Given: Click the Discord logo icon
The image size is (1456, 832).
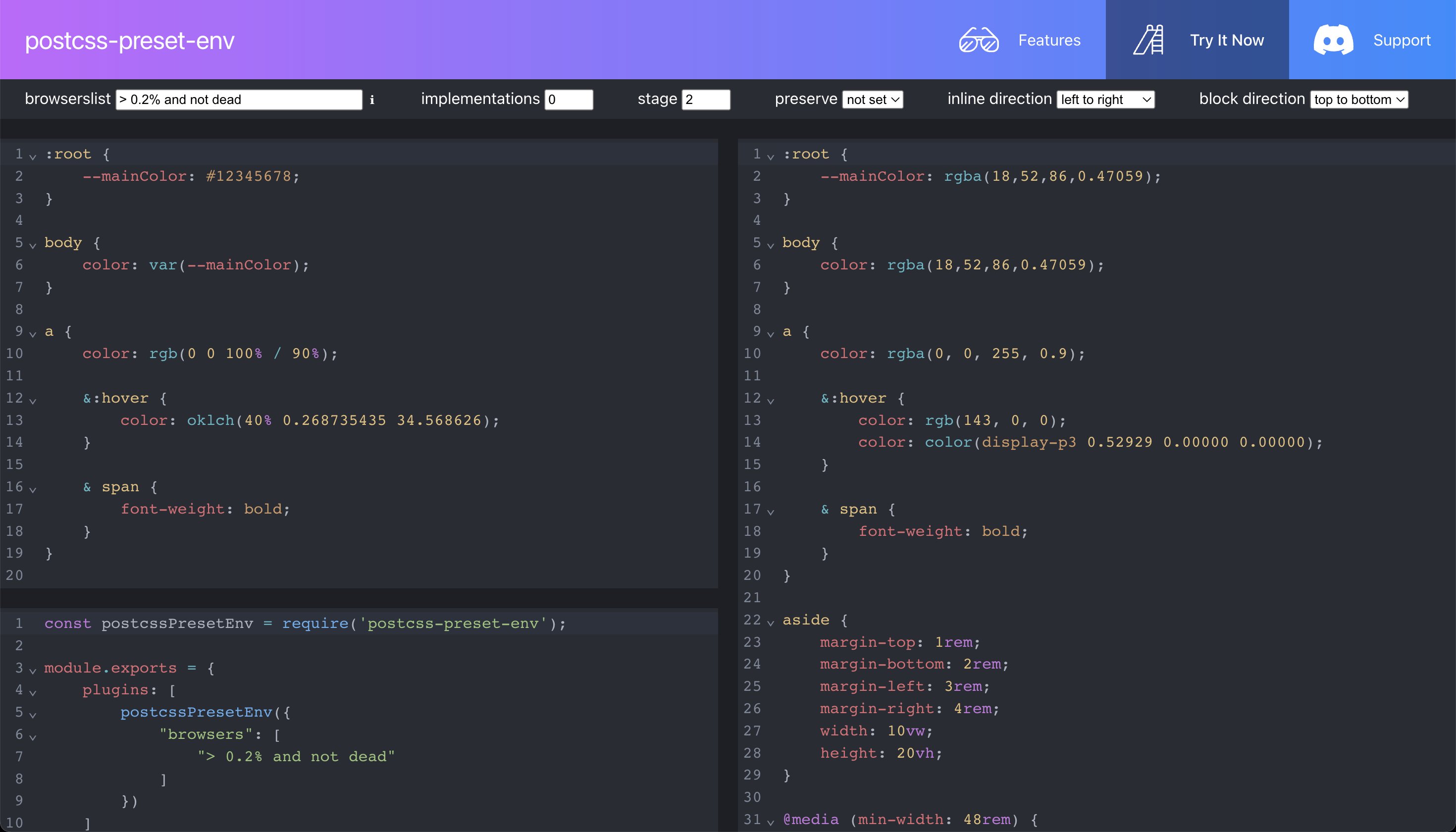Looking at the screenshot, I should 1333,40.
